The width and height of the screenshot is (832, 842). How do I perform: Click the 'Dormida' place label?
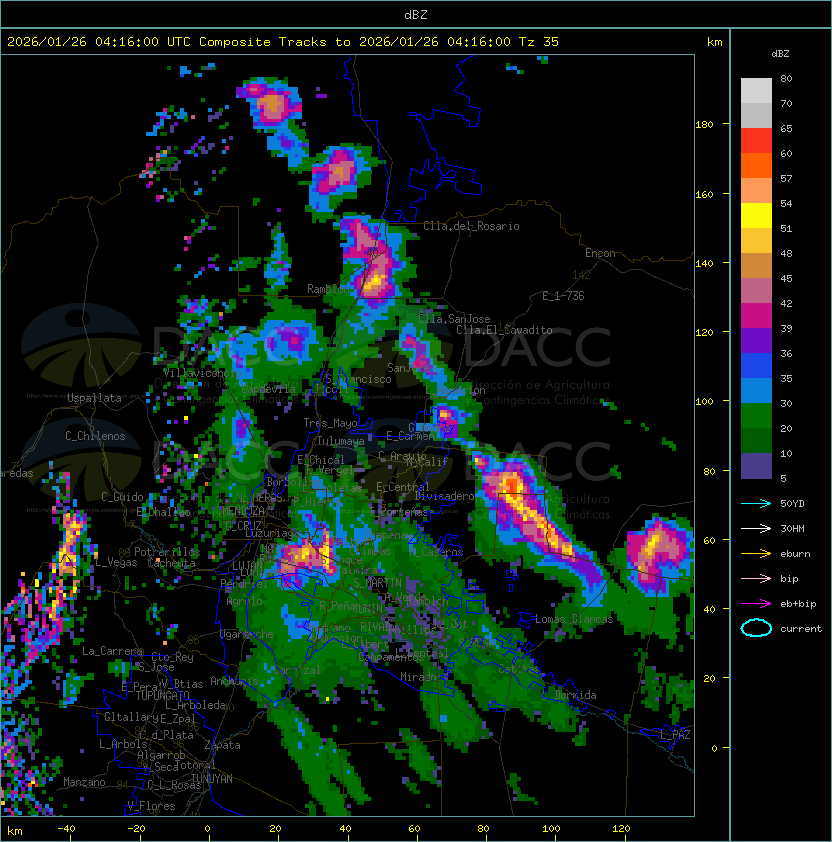[x=575, y=695]
